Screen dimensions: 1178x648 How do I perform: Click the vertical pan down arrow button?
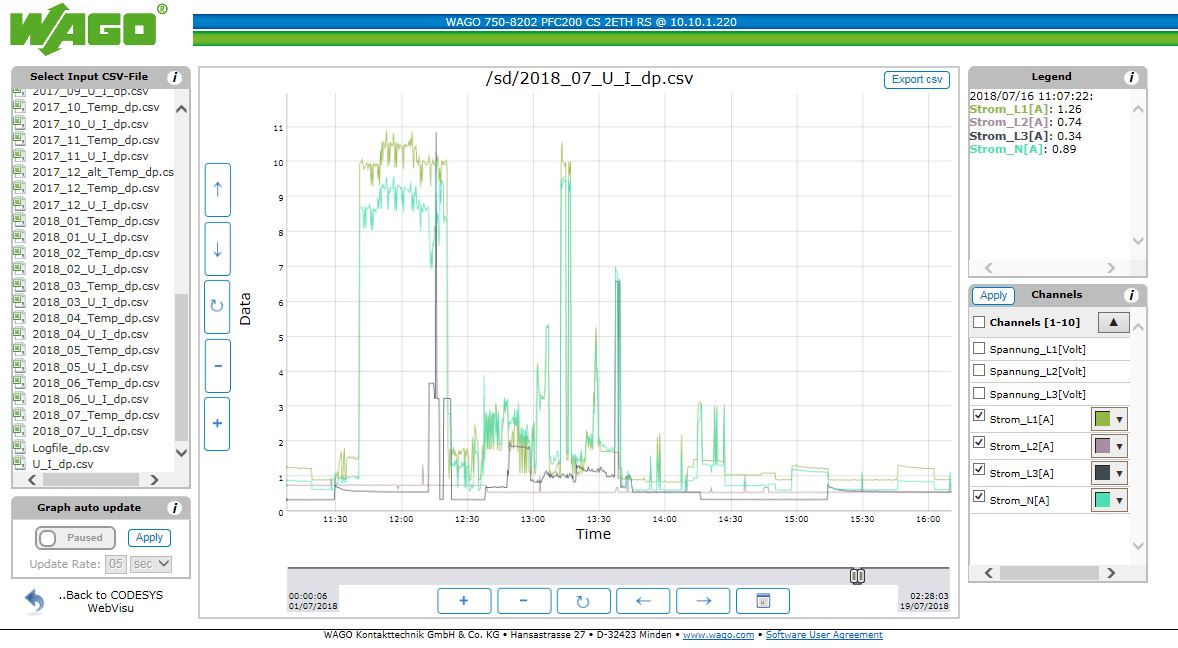(217, 248)
